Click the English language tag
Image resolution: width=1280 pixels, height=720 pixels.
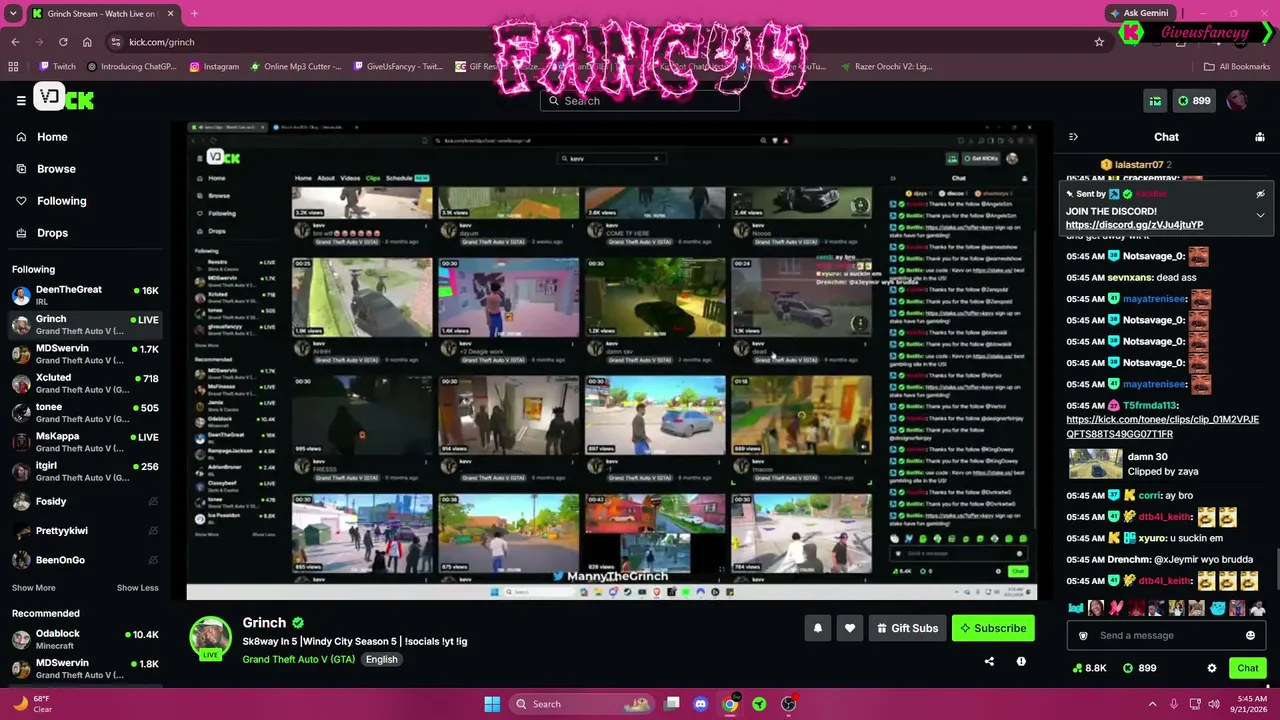(381, 659)
